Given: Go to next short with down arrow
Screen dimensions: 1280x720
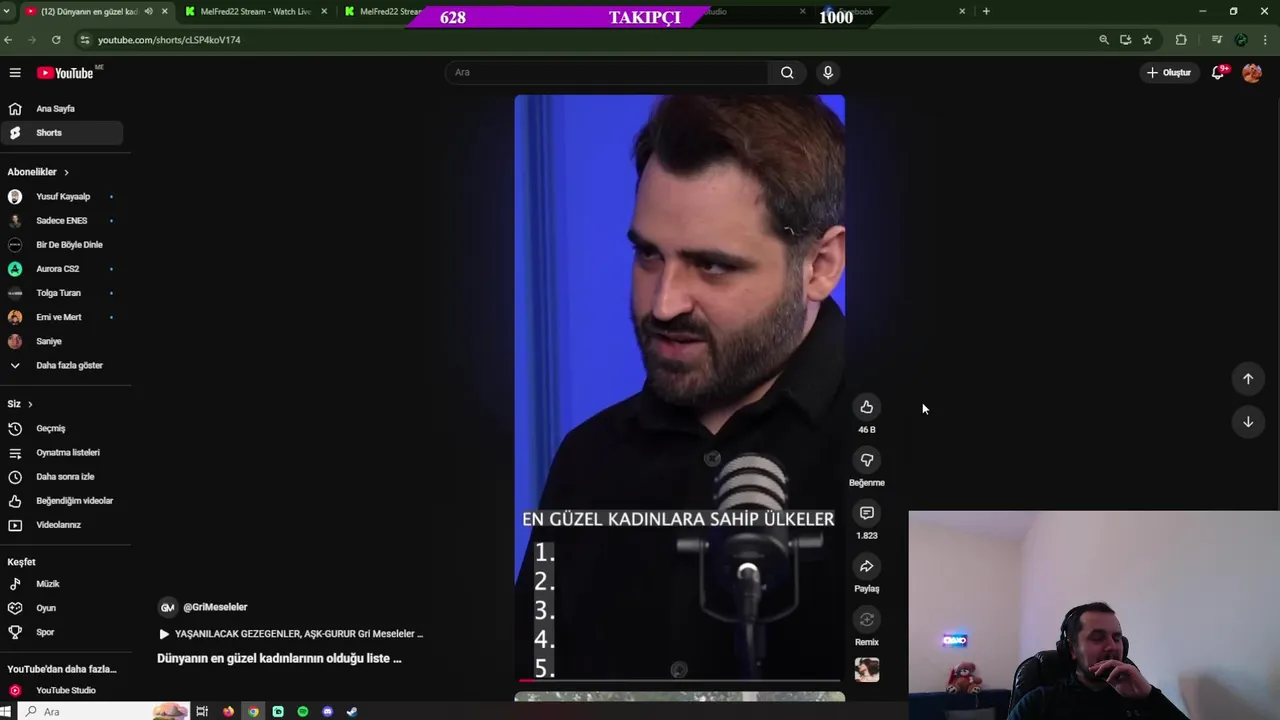Looking at the screenshot, I should pyautogui.click(x=1248, y=422).
